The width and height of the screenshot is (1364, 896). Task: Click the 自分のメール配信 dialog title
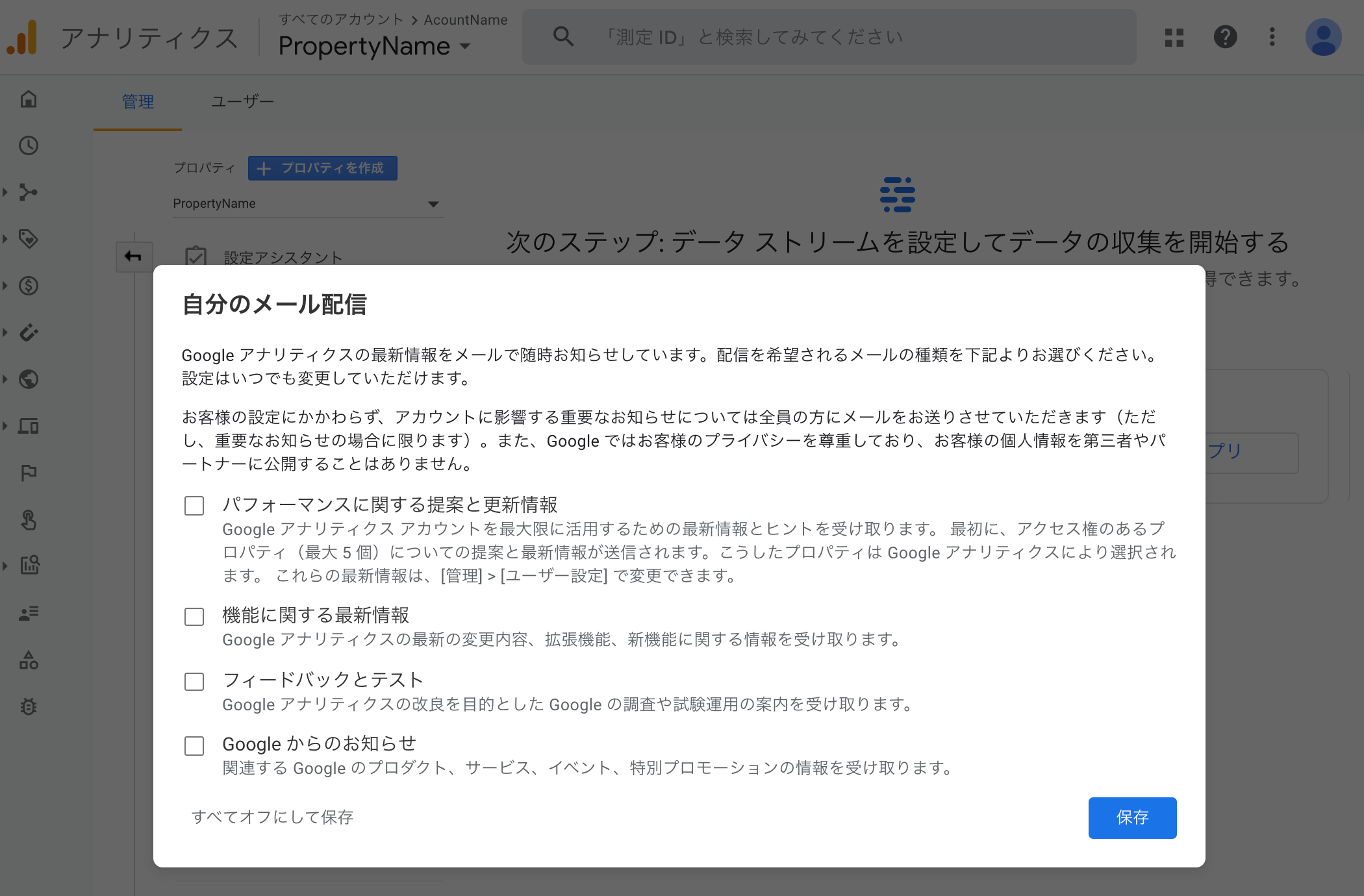click(x=274, y=305)
